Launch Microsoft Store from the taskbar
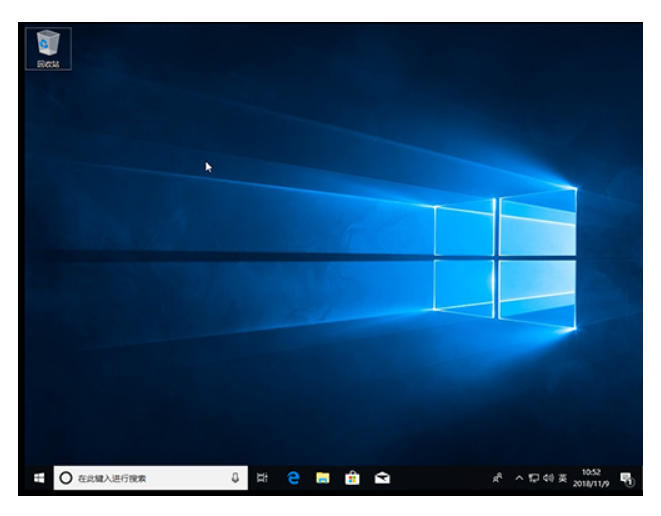 352,478
